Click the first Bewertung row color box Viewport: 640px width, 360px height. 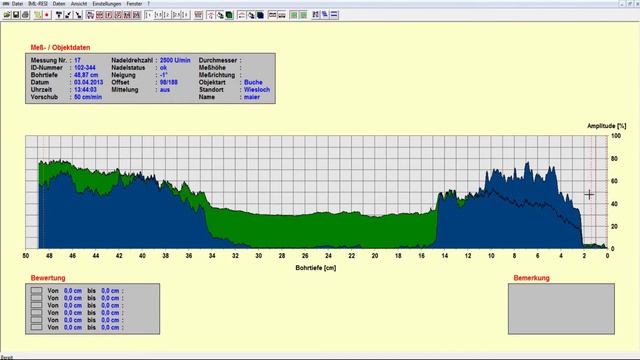(x=36, y=291)
